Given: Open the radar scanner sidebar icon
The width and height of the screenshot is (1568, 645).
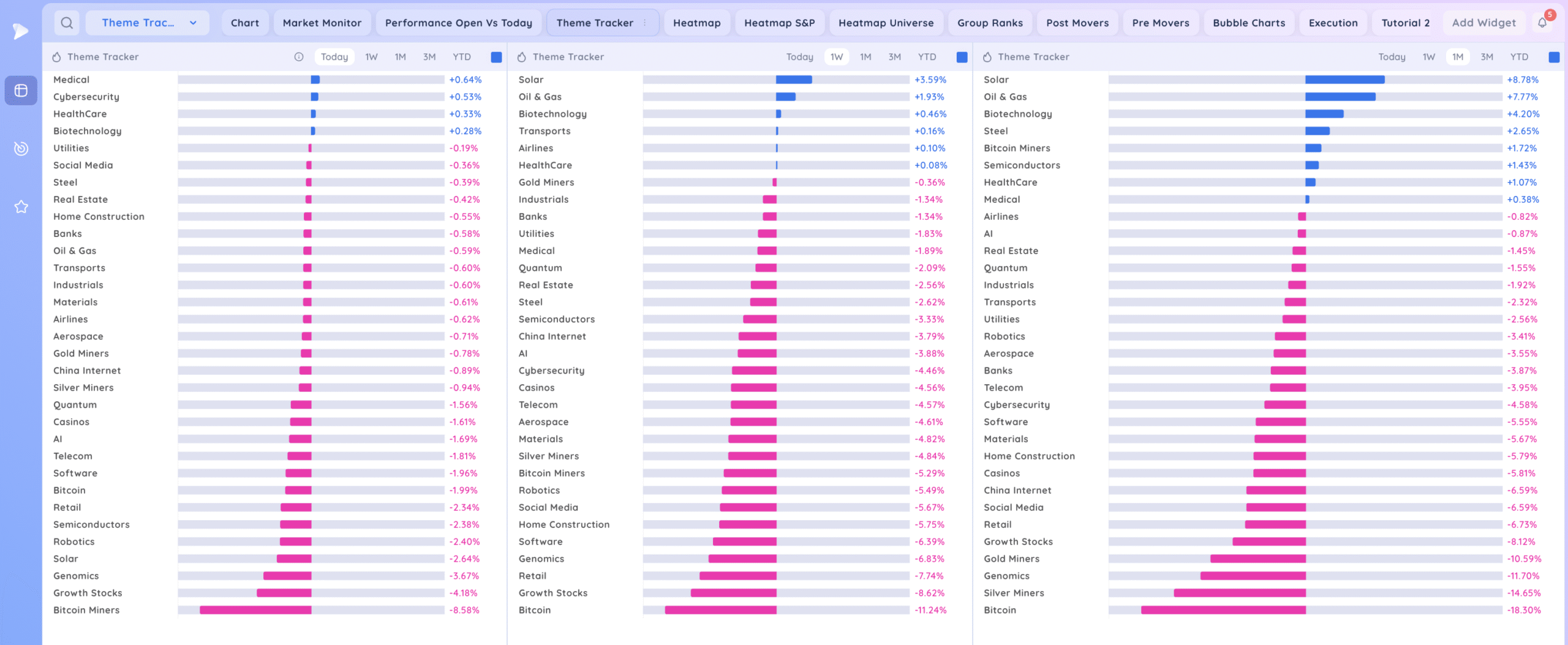Looking at the screenshot, I should pyautogui.click(x=21, y=149).
